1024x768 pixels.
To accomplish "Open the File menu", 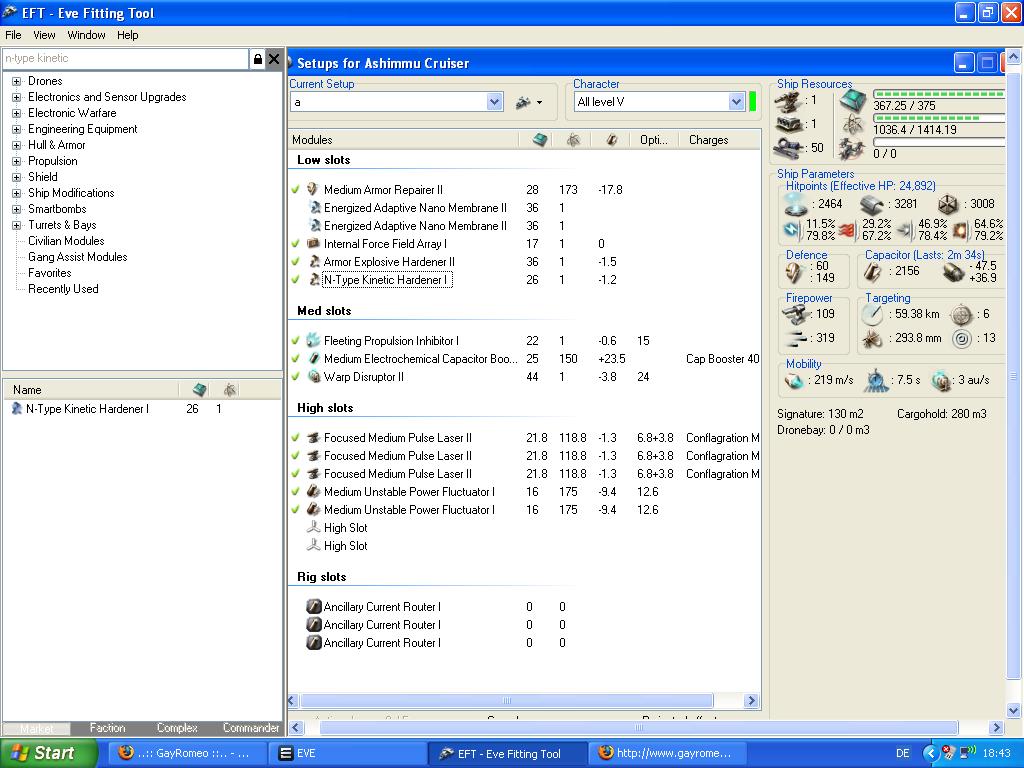I will 13,35.
